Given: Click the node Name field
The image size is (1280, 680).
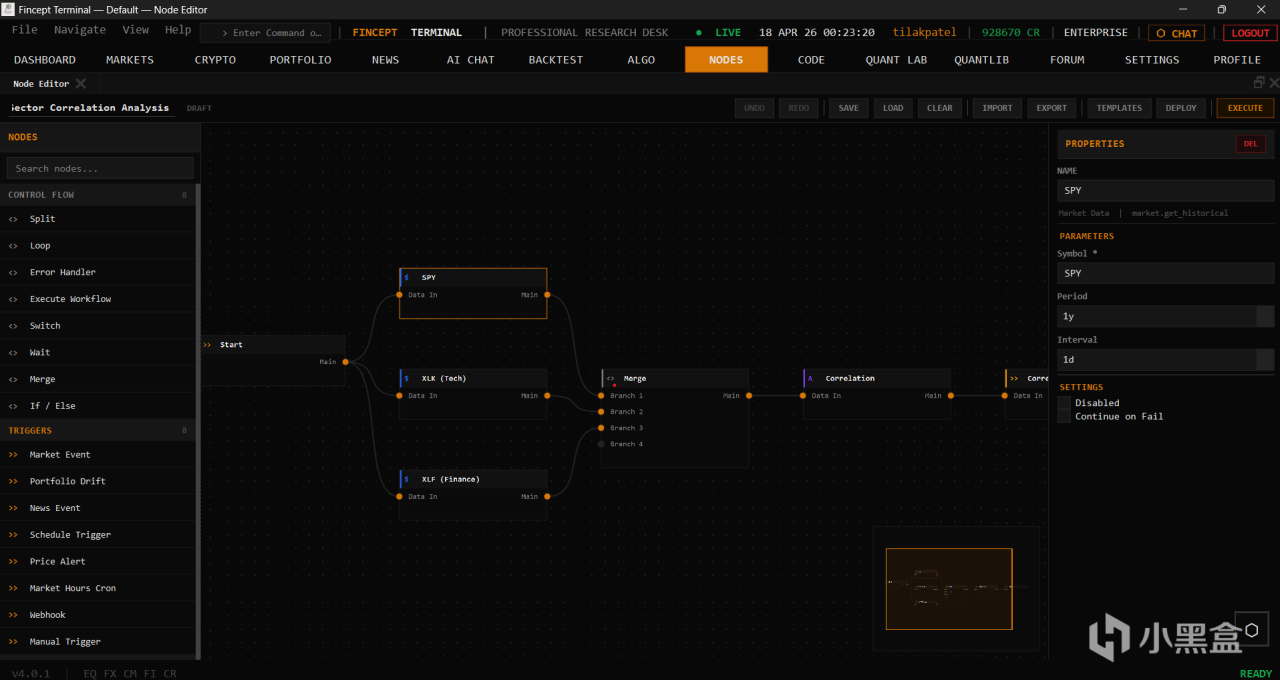Looking at the screenshot, I should point(1166,190).
